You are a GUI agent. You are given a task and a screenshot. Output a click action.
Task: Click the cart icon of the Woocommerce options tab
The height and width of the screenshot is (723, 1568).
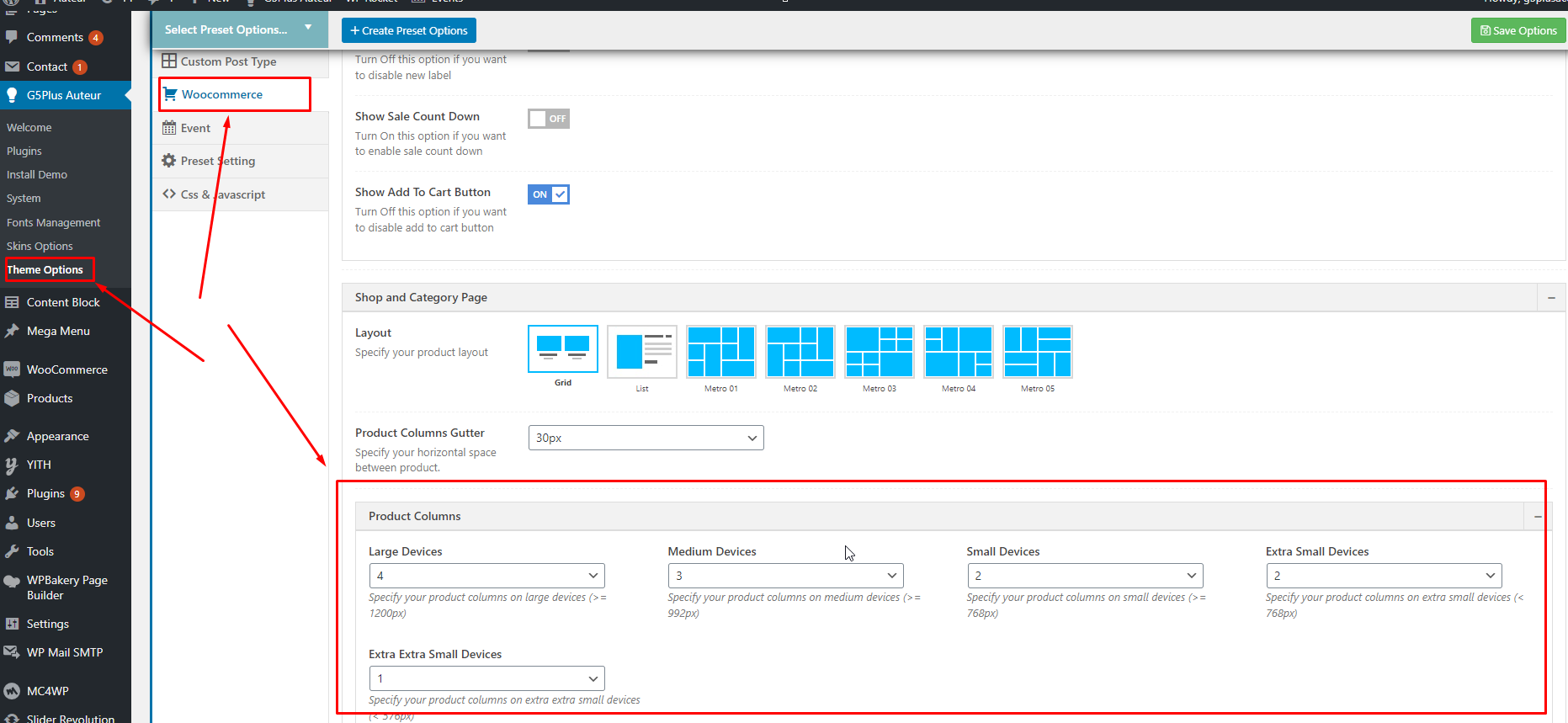pos(170,94)
